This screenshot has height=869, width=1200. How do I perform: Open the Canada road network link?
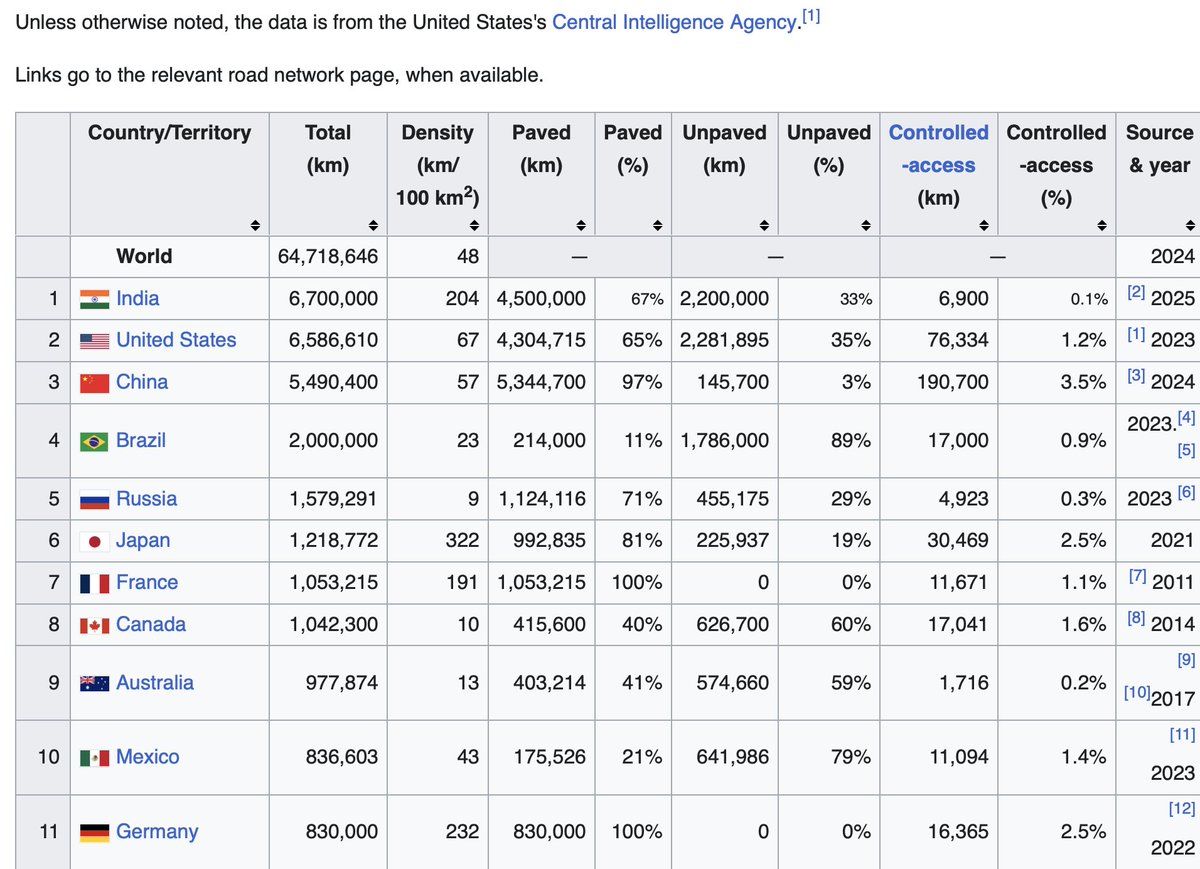pos(151,625)
